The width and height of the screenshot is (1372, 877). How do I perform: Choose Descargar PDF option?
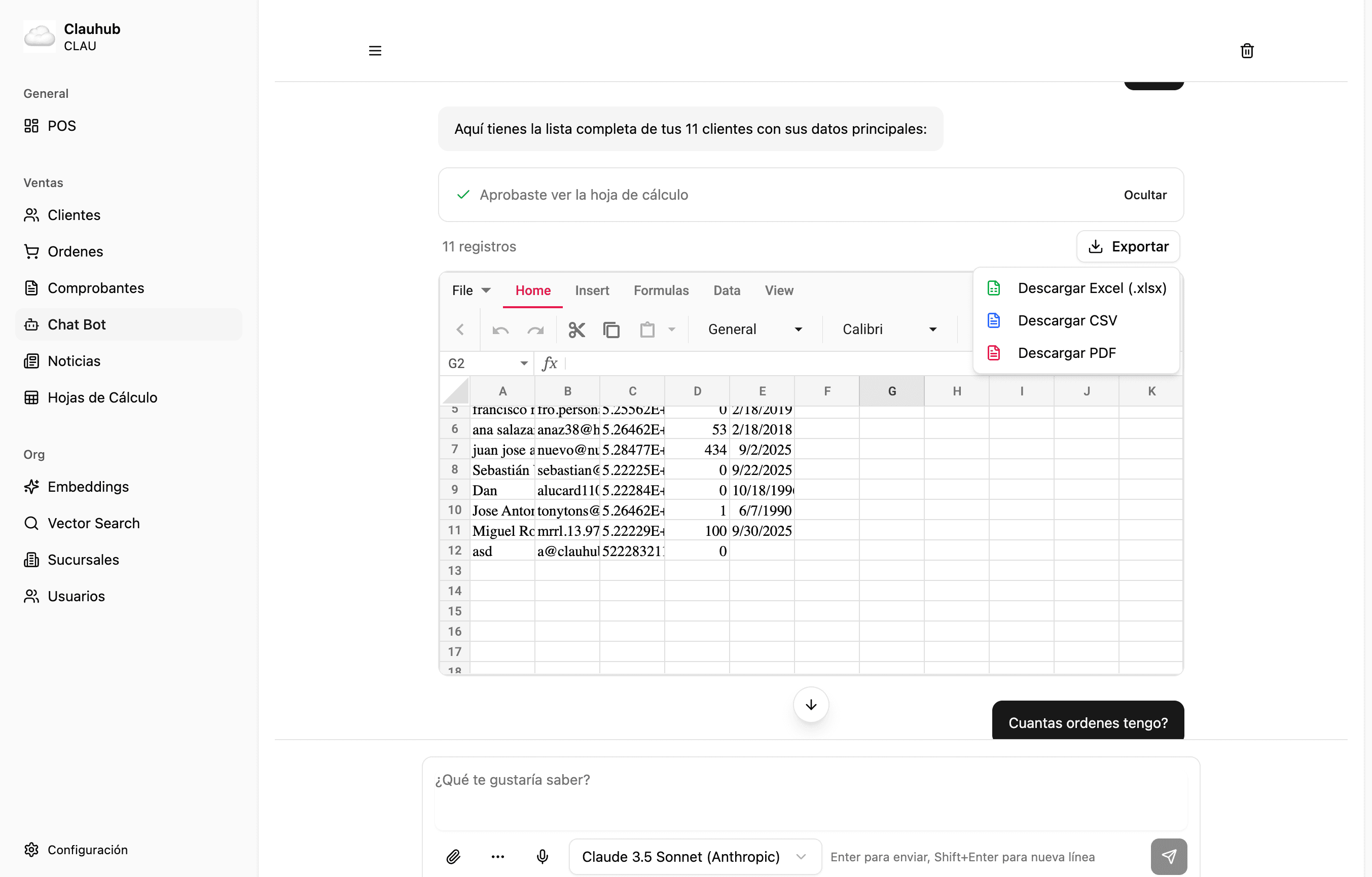(x=1066, y=353)
